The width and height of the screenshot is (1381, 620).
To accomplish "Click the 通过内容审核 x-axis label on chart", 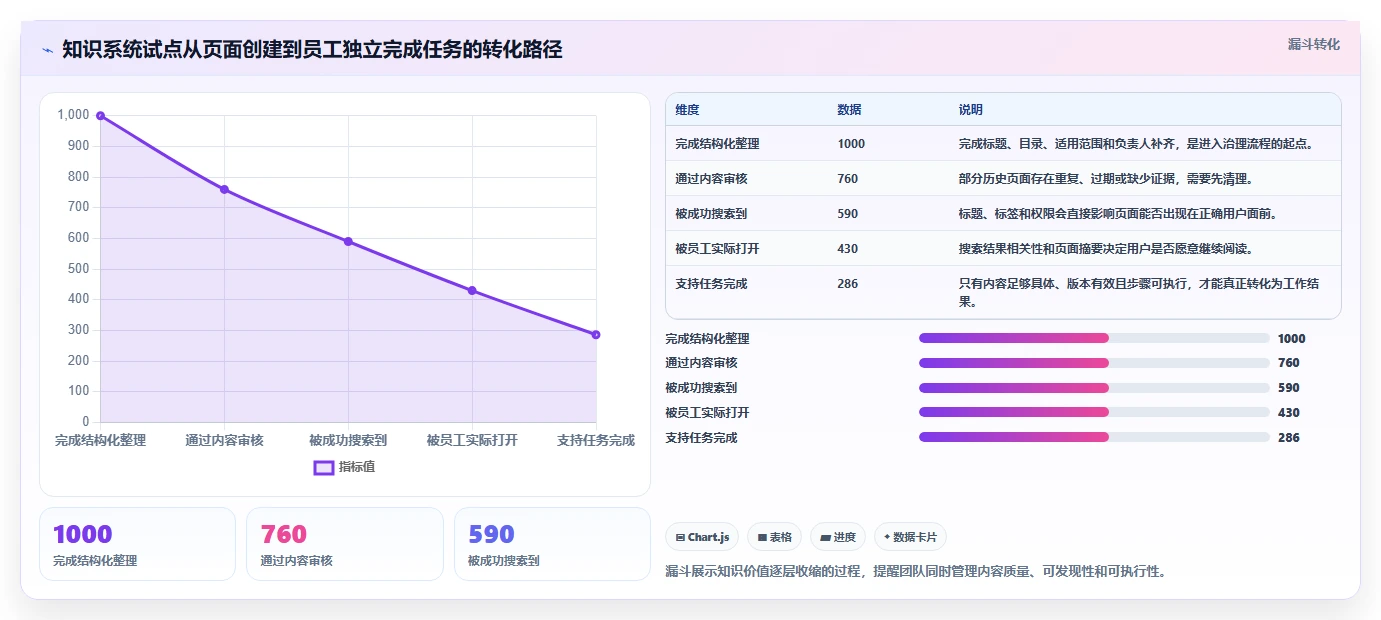I will click(x=224, y=440).
